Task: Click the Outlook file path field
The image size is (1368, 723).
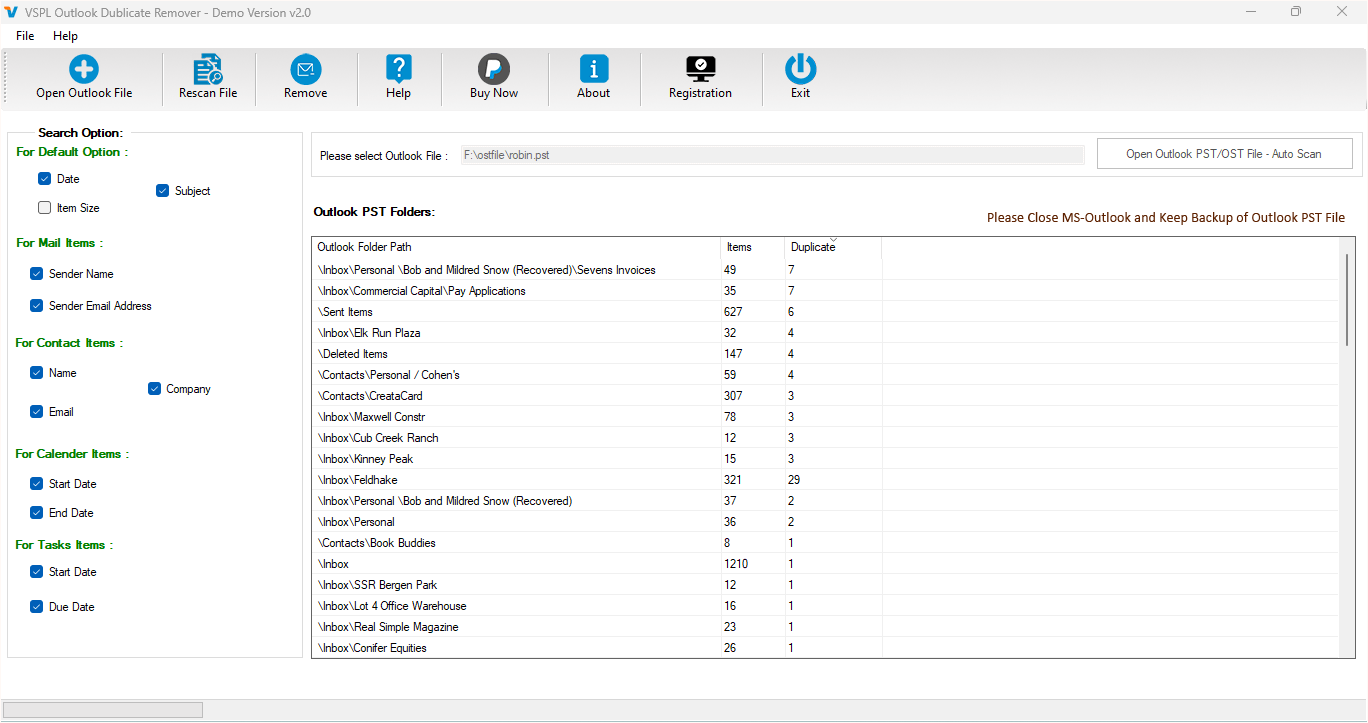Action: click(x=772, y=155)
